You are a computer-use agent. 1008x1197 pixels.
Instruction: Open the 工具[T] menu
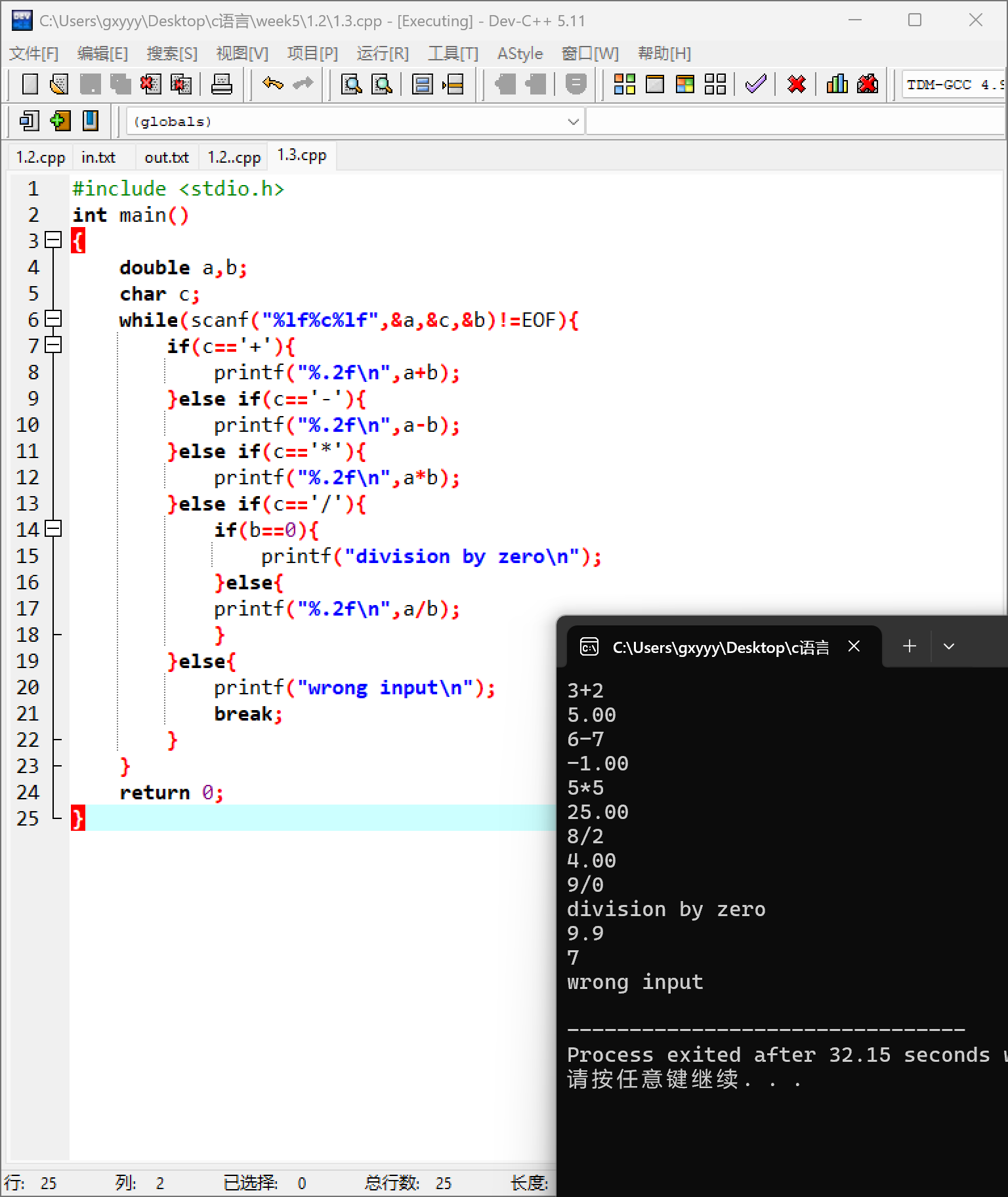pos(453,53)
